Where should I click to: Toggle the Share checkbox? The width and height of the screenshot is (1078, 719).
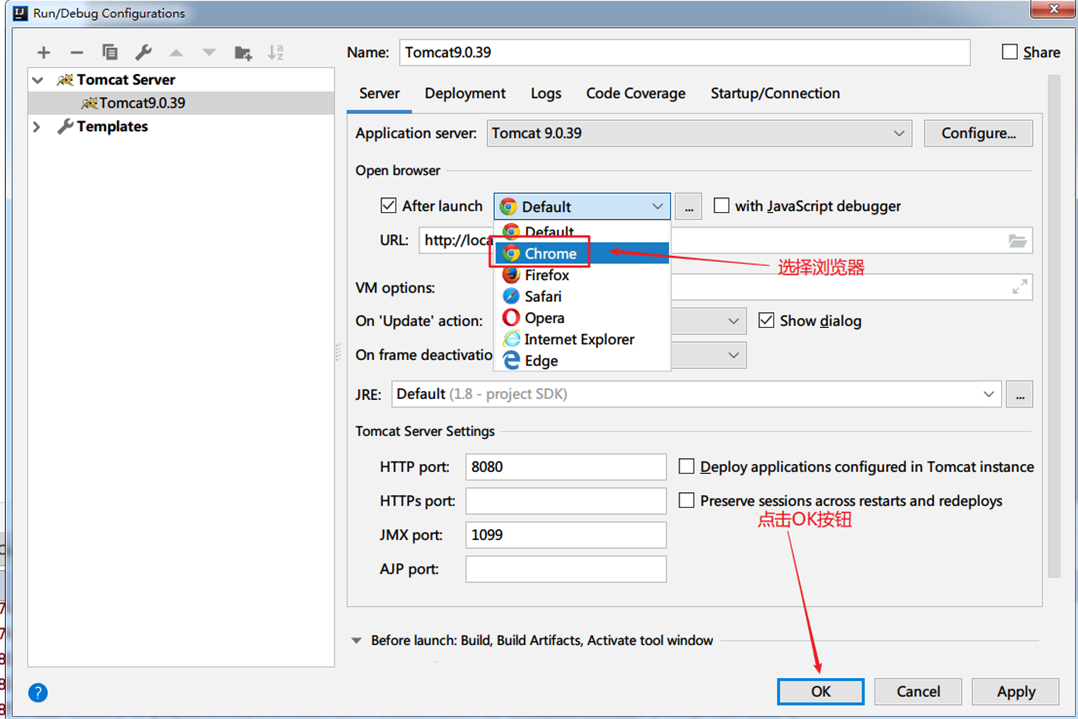click(x=1009, y=52)
